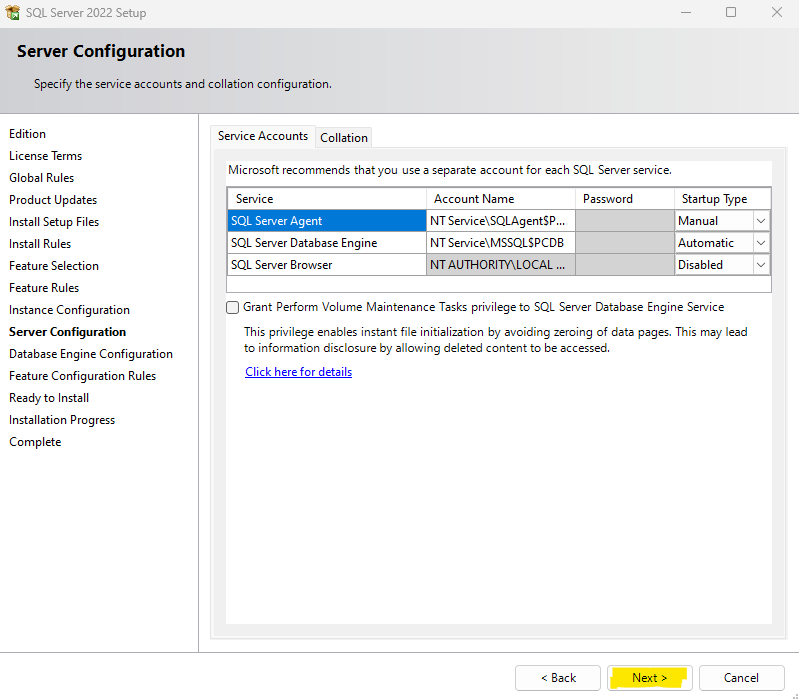Click the Edition step in sidebar
The image size is (799, 700).
(28, 134)
